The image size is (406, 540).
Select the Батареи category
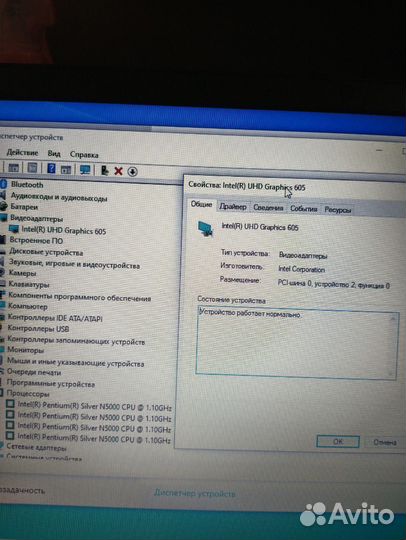(24, 207)
